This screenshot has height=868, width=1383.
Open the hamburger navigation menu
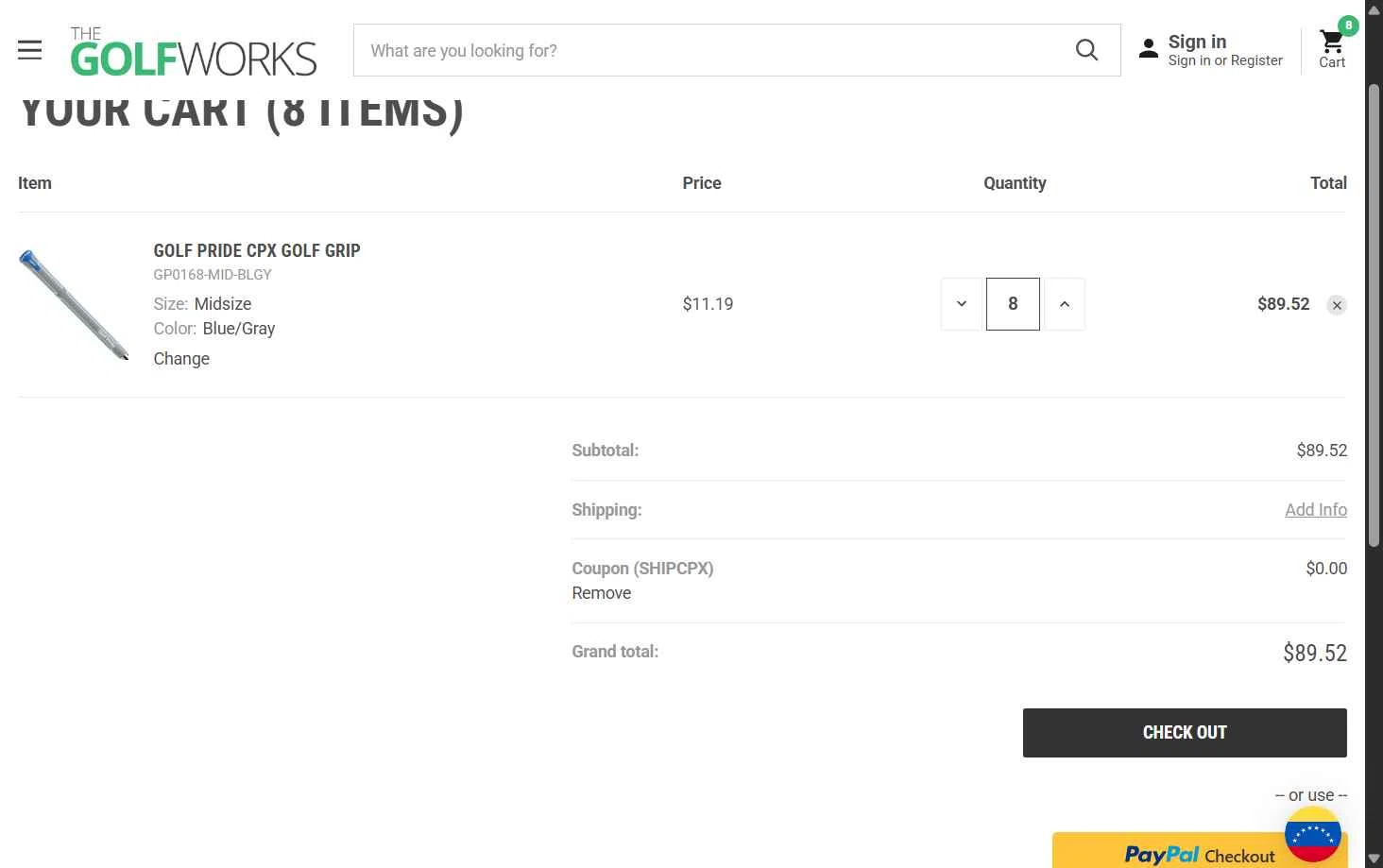(x=30, y=50)
